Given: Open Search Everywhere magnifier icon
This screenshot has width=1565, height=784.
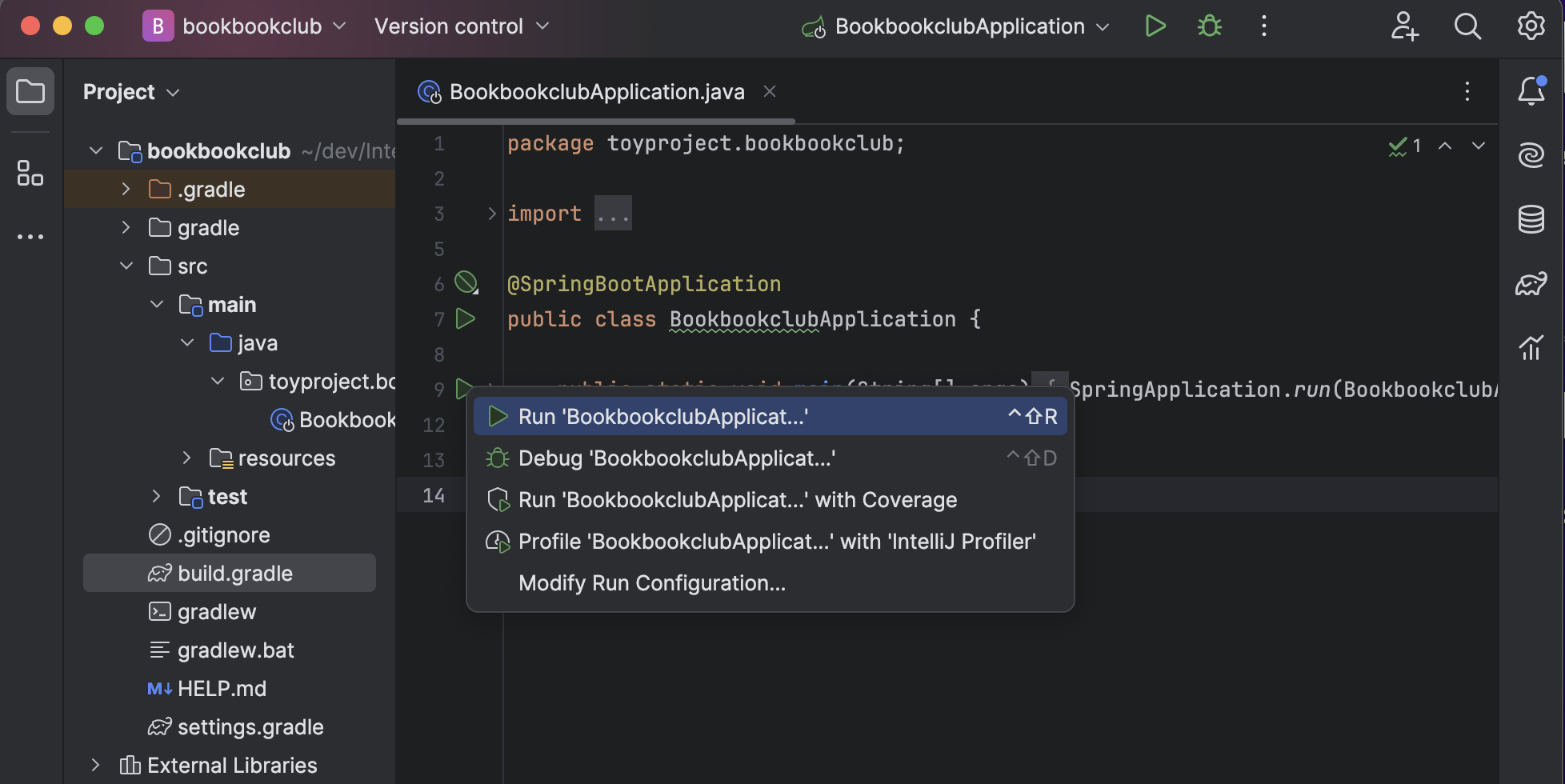Looking at the screenshot, I should (x=1467, y=26).
